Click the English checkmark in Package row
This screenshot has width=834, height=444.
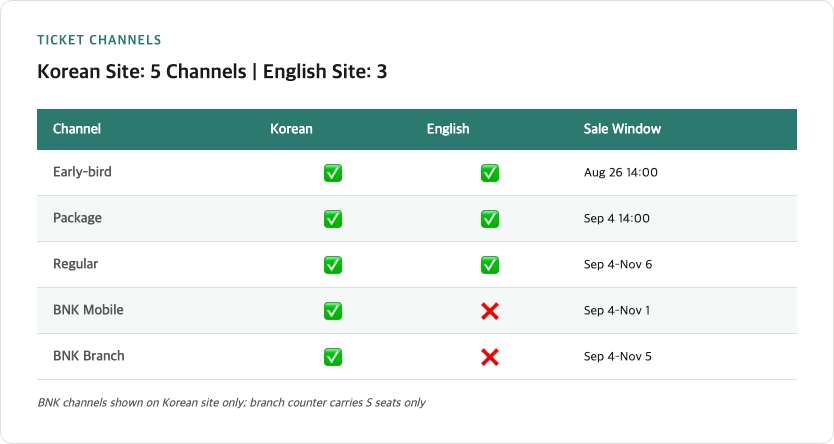490,219
